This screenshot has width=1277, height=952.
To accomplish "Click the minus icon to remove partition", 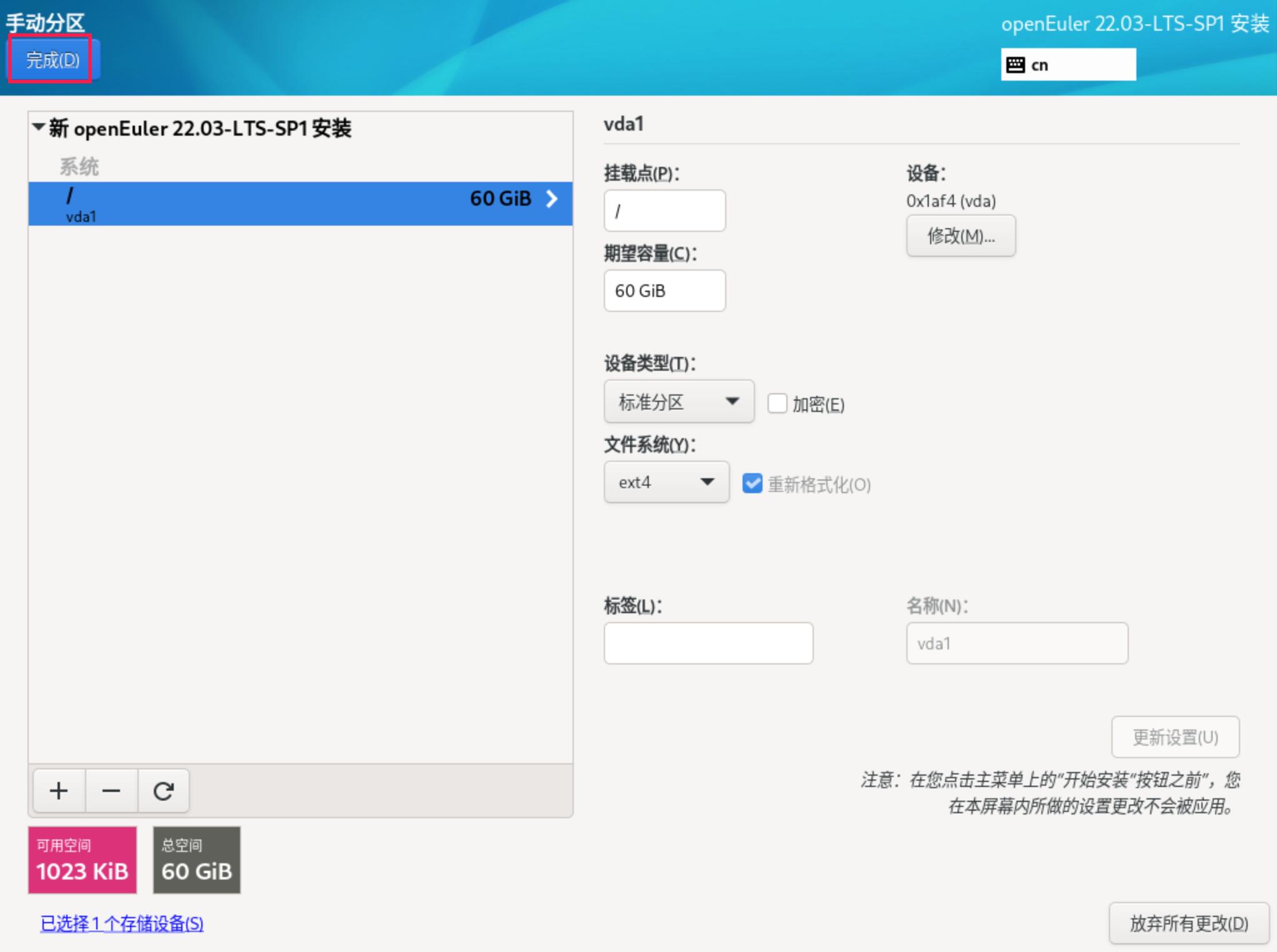I will [x=111, y=791].
